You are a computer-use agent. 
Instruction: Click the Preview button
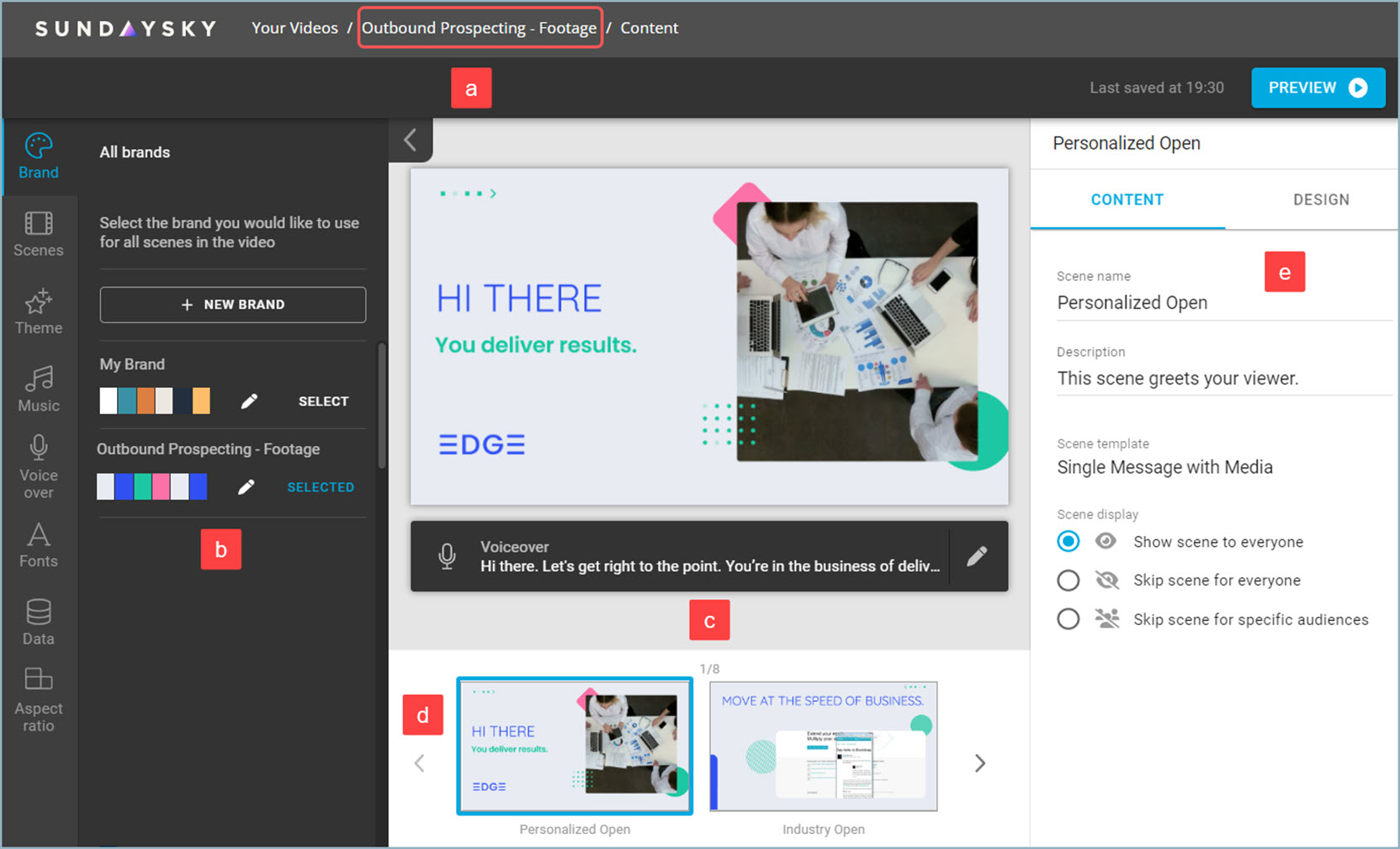click(x=1318, y=88)
